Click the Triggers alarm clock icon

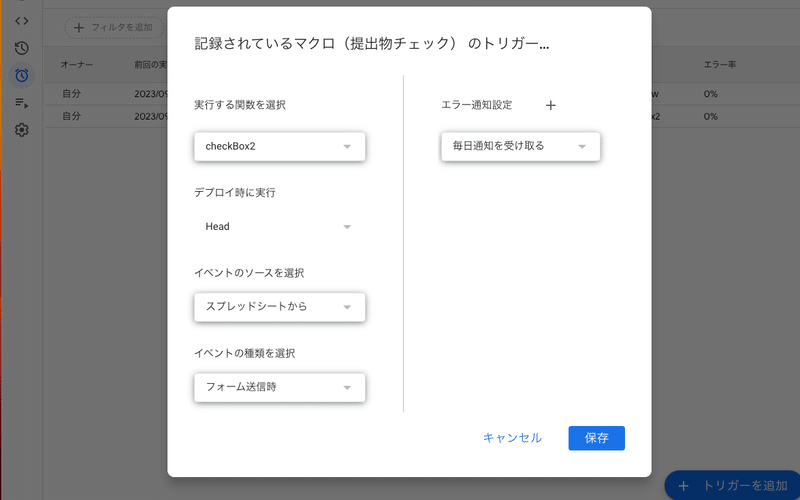(x=22, y=75)
